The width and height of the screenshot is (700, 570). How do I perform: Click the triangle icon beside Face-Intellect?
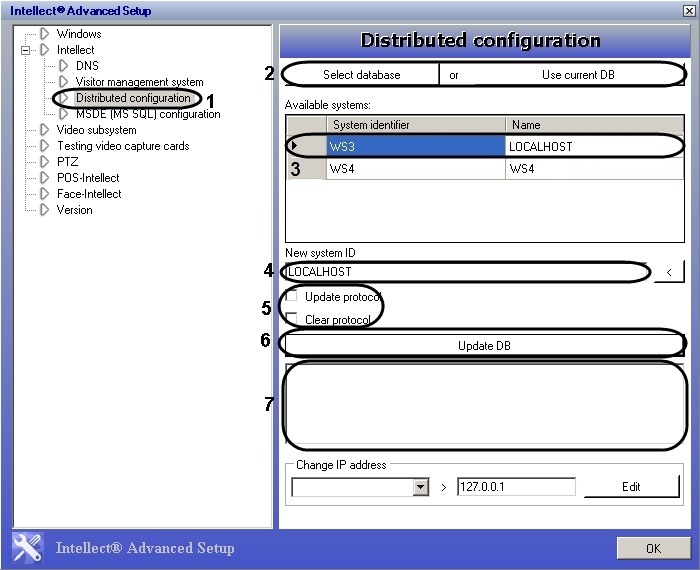(44, 194)
